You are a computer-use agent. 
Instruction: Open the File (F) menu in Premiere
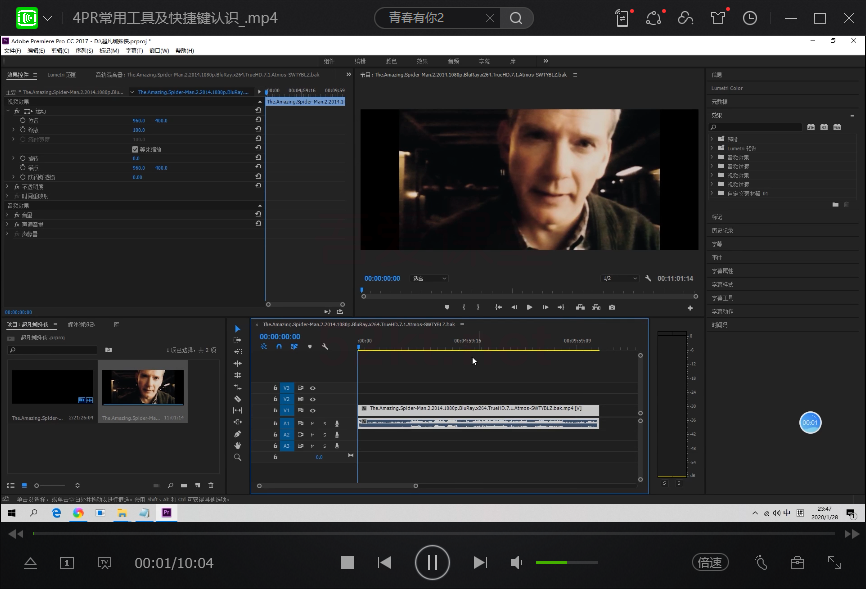click(x=12, y=51)
